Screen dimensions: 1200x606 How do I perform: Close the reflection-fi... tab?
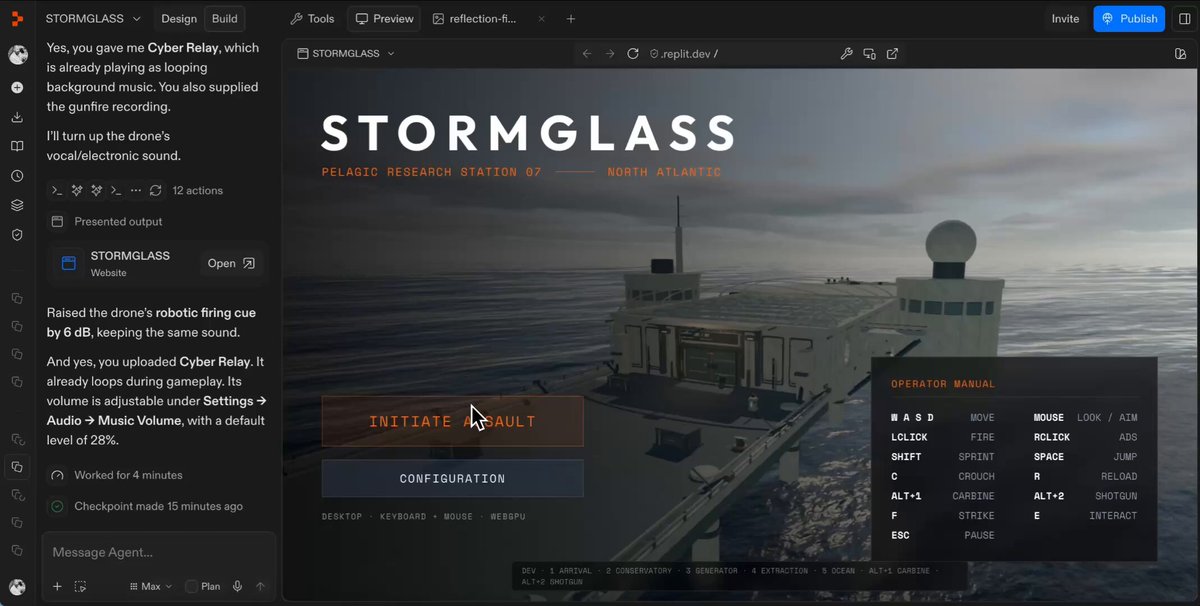pos(541,19)
